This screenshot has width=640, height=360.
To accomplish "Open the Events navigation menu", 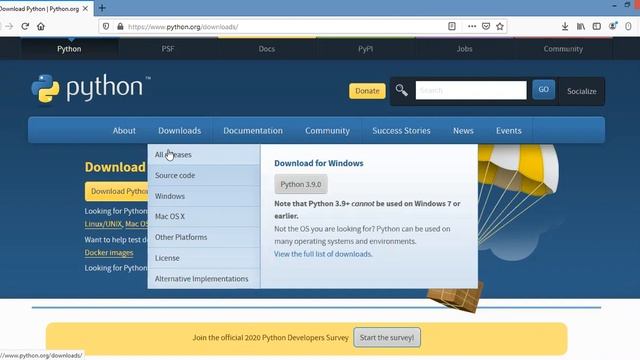I will 509,131.
